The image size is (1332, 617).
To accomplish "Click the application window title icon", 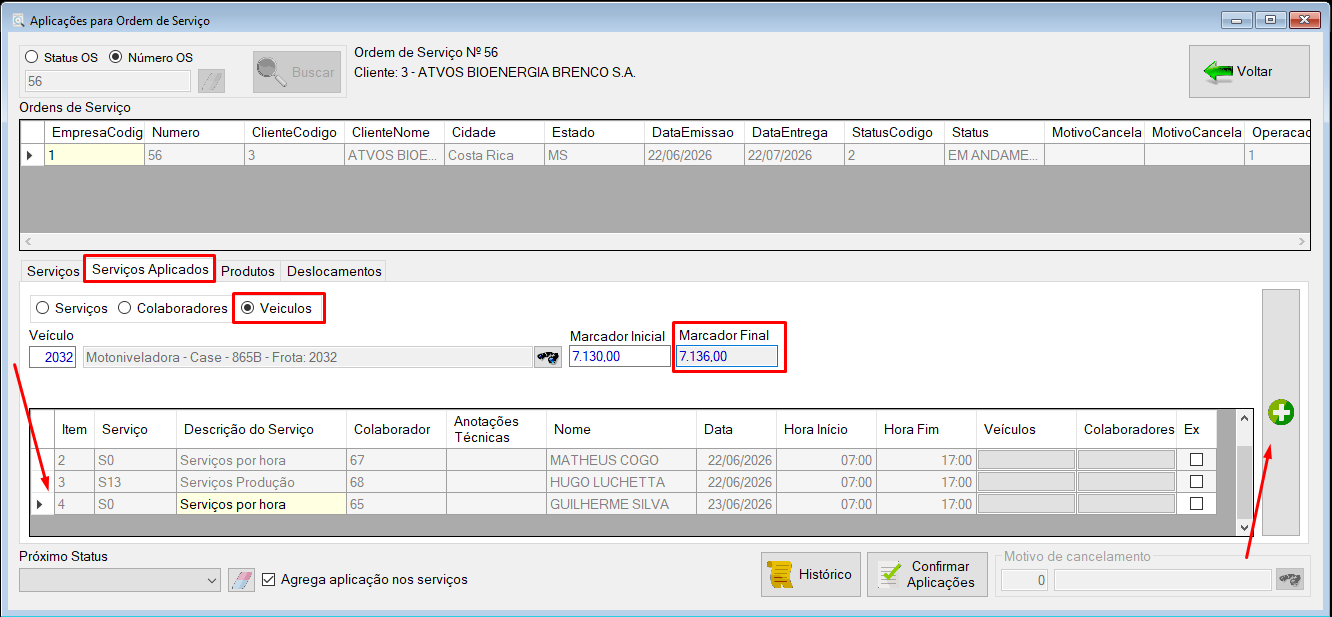I will coord(16,20).
